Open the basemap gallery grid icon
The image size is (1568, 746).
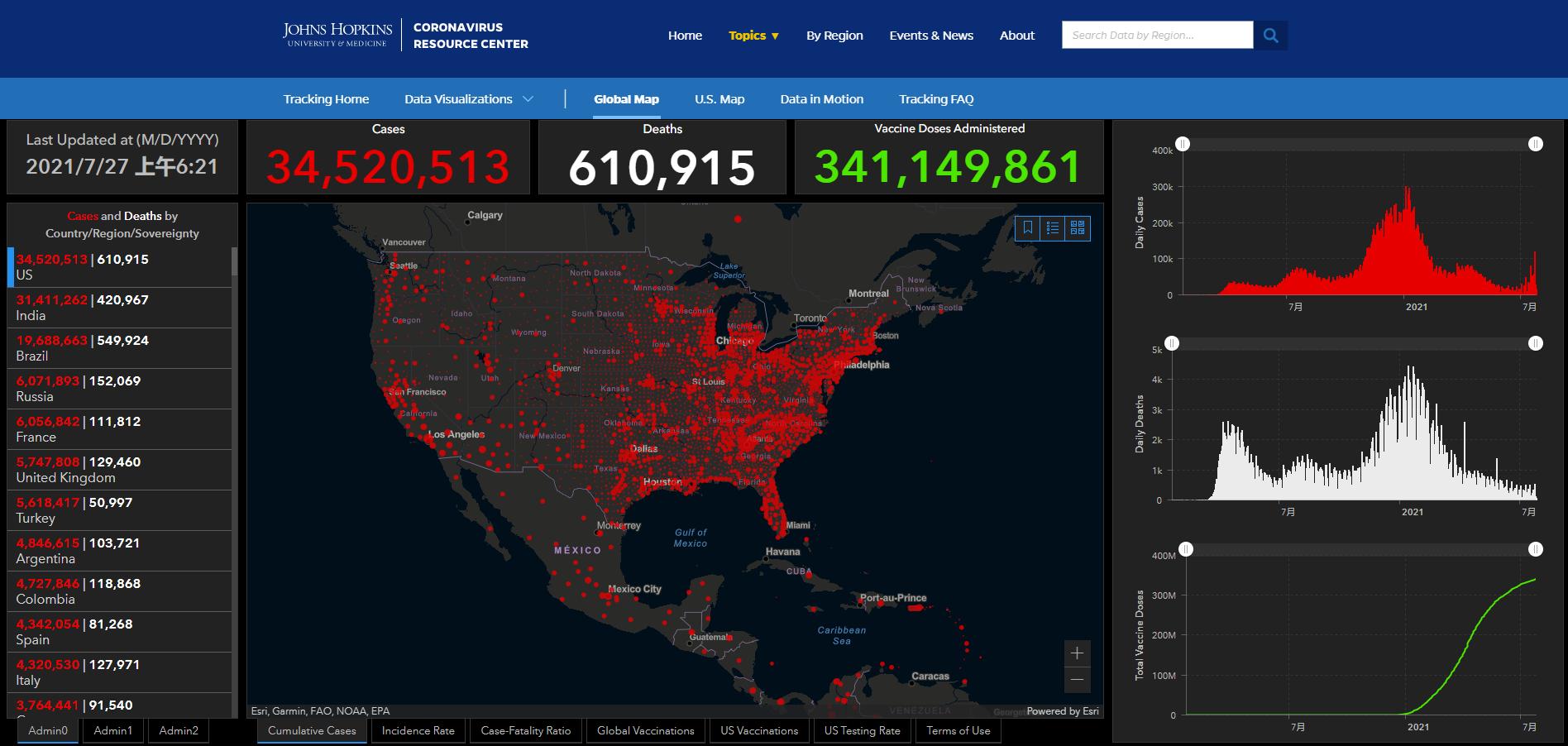[x=1078, y=228]
